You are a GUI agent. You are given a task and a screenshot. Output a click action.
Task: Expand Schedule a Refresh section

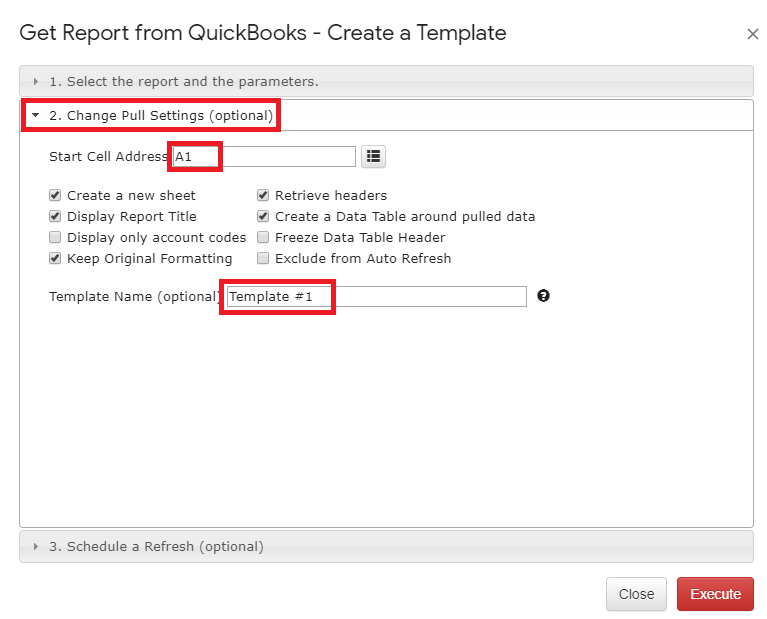[x=386, y=547]
